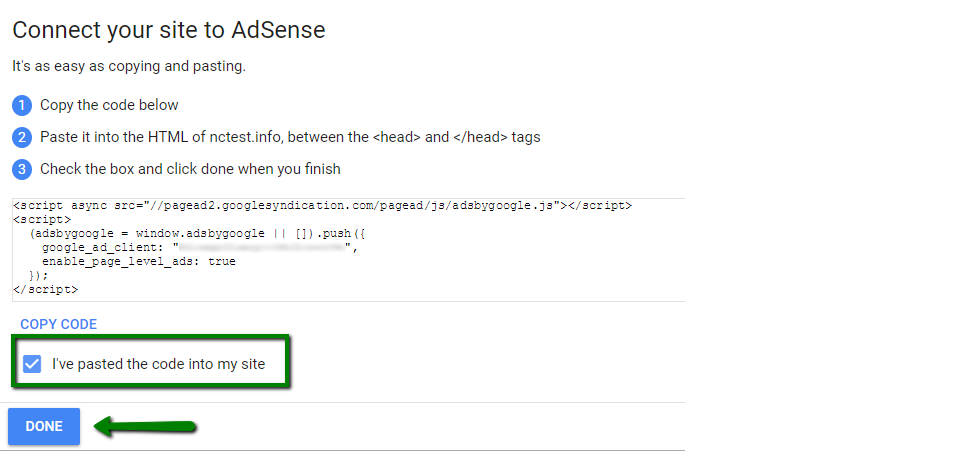Click the blue step 1 number circle
The width and height of the screenshot is (960, 451).
pos(21,106)
